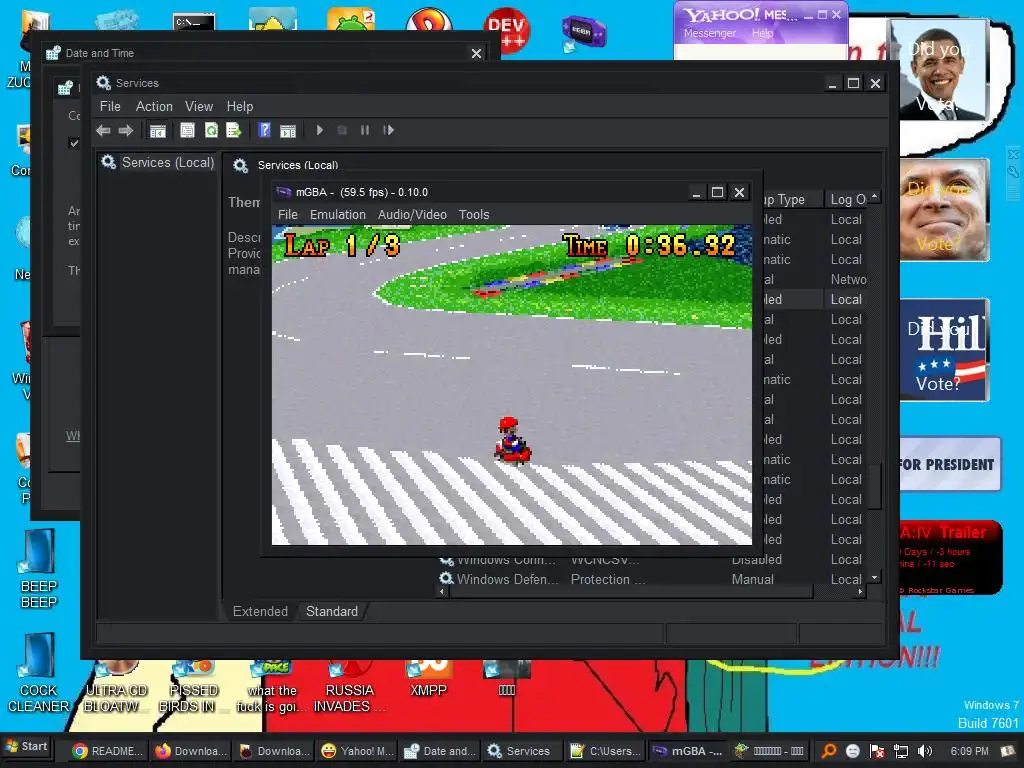The width and height of the screenshot is (1024, 768).
Task: Open Audio/Video menu in mGBA
Action: click(412, 215)
